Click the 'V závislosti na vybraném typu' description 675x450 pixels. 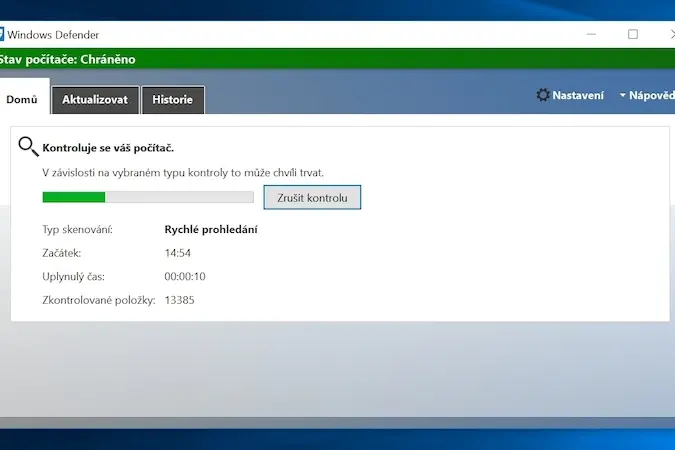click(x=183, y=173)
